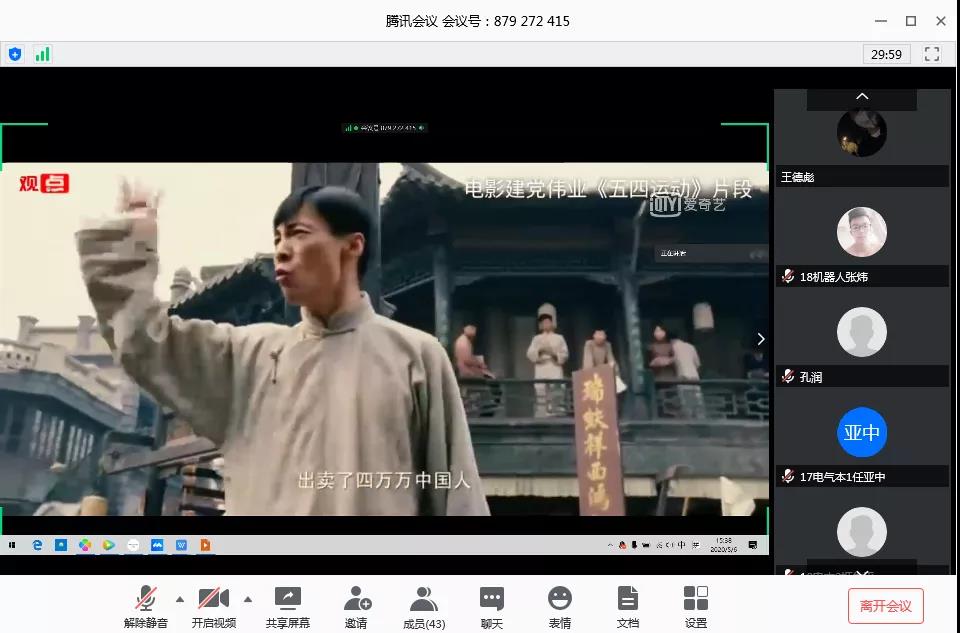Click the colorful pinwheel icon in shared taskbar
Image resolution: width=960 pixels, height=633 pixels.
85,545
